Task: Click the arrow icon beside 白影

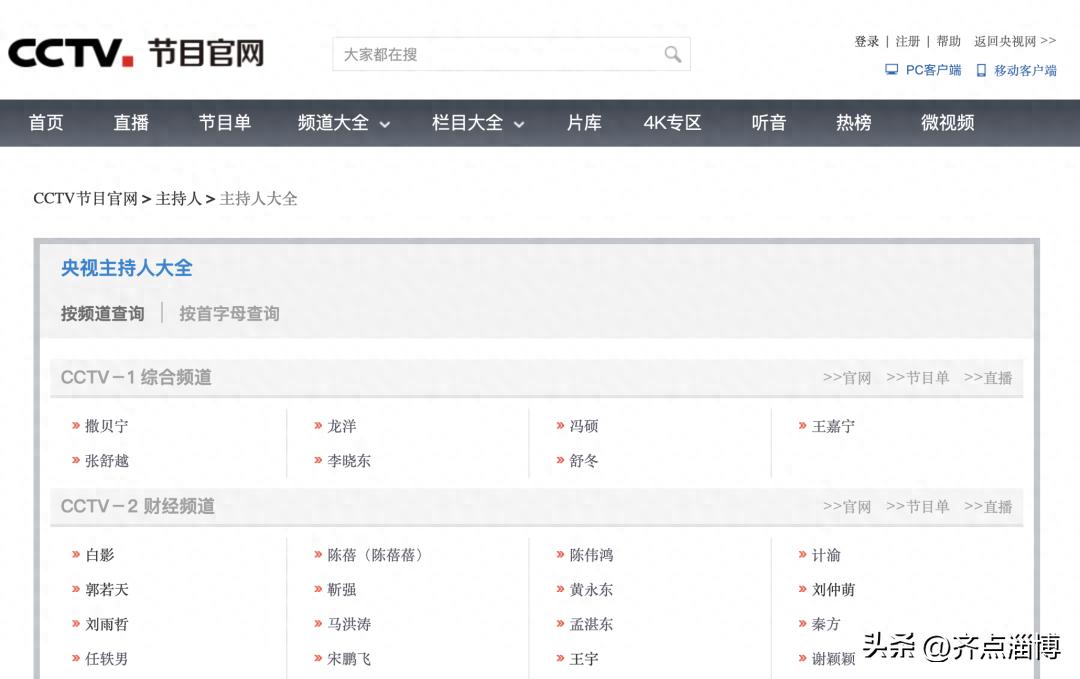Action: (75, 555)
